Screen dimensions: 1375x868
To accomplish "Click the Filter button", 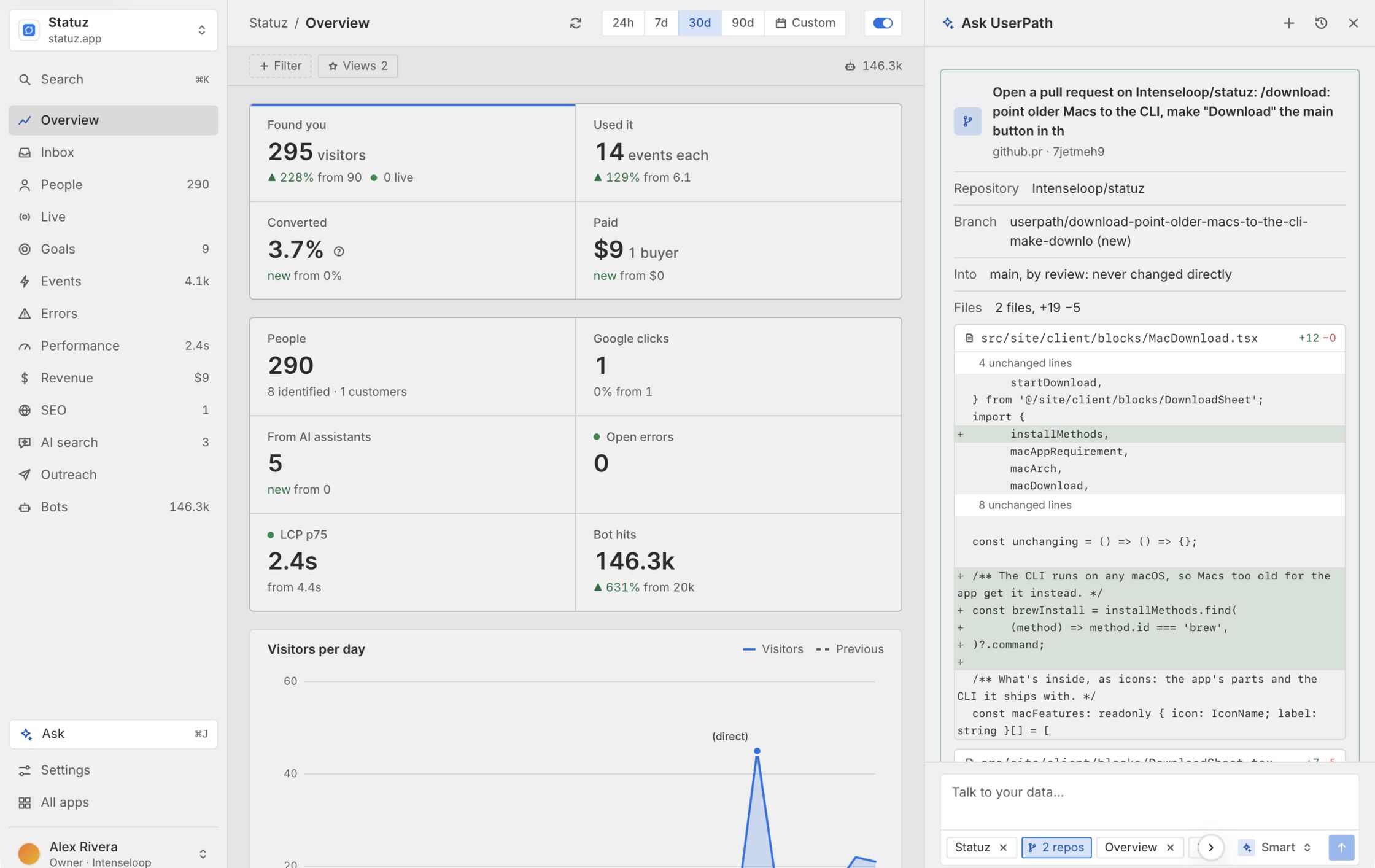I will 281,66.
